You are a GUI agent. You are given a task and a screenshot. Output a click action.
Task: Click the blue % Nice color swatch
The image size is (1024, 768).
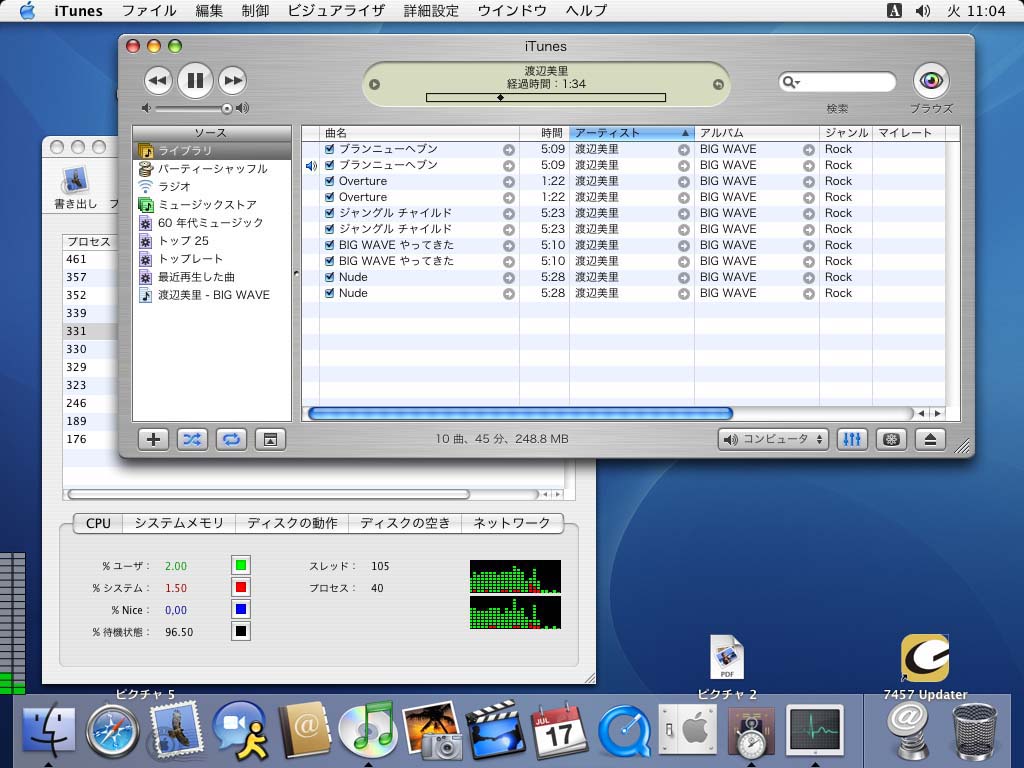[241, 609]
